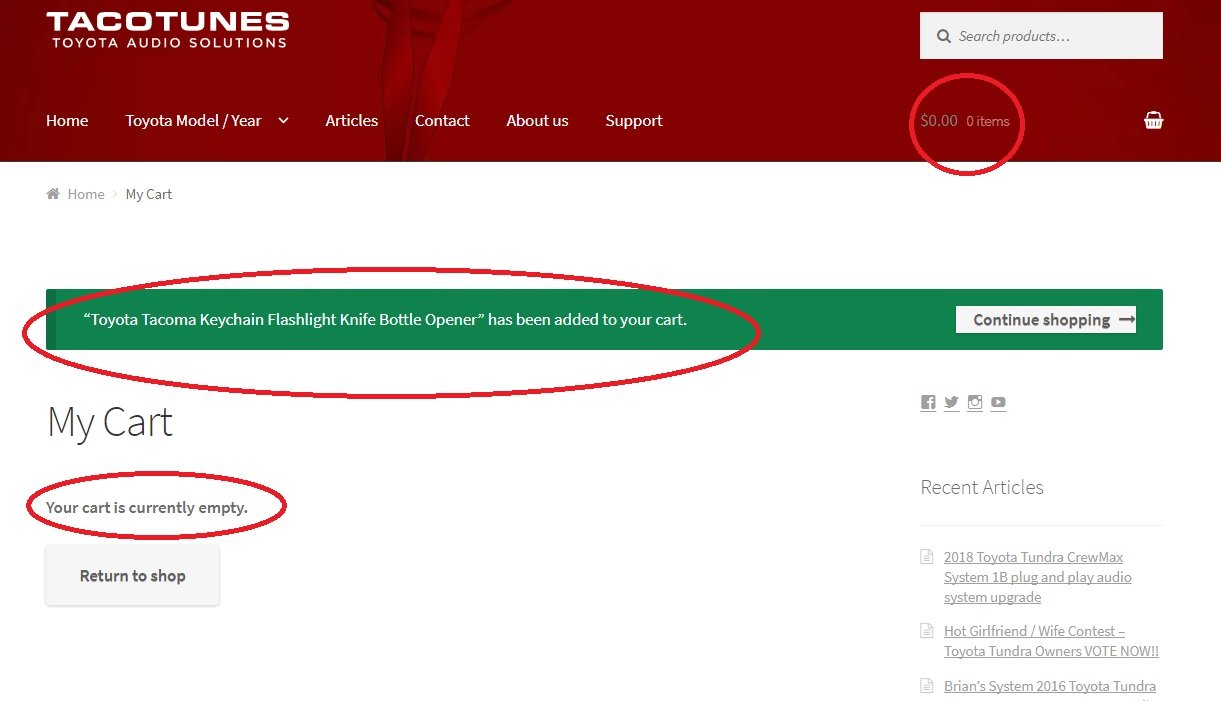This screenshot has height=701, width=1221.
Task: Open the About us page
Action: 537,121
